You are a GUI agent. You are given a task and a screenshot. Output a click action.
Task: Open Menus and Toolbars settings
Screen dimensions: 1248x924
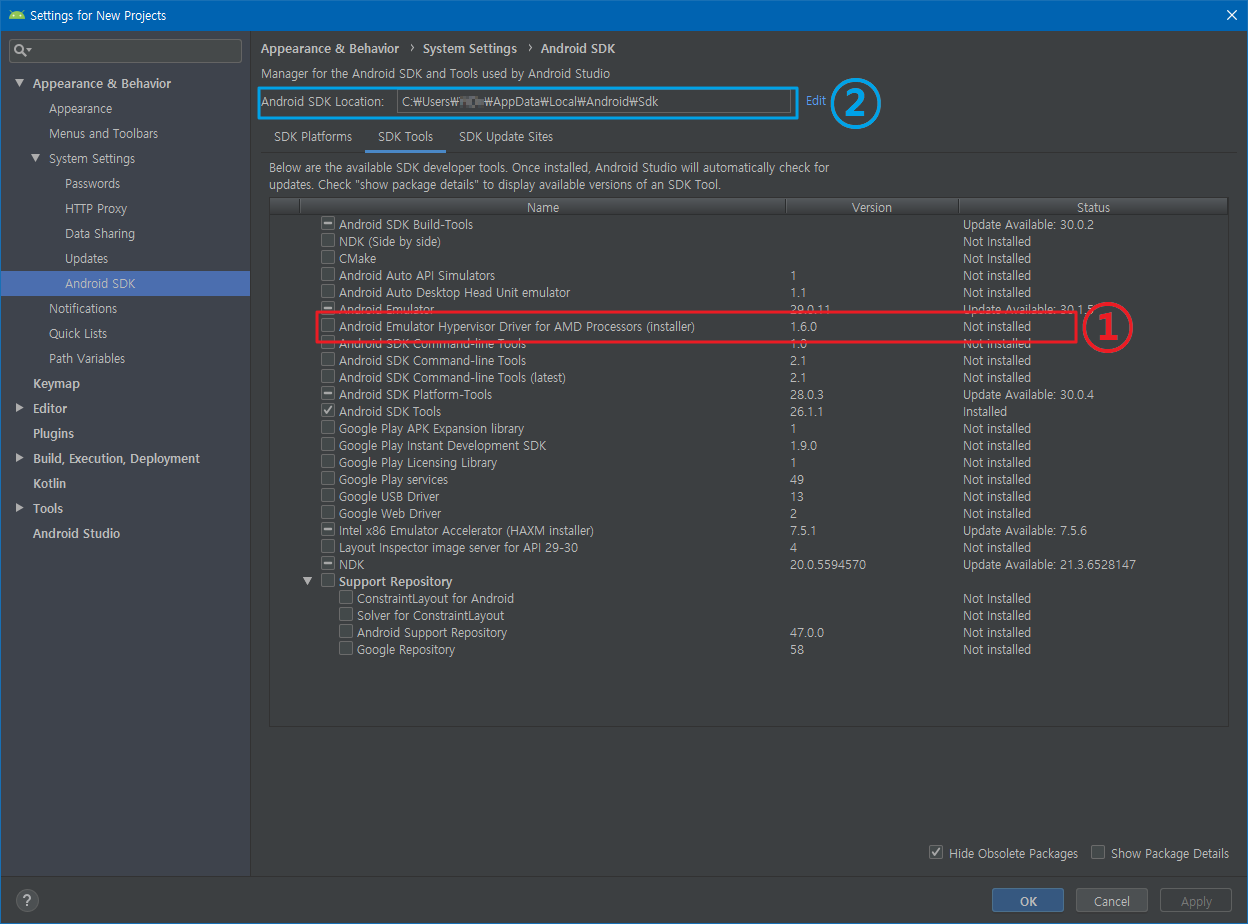[x=104, y=133]
